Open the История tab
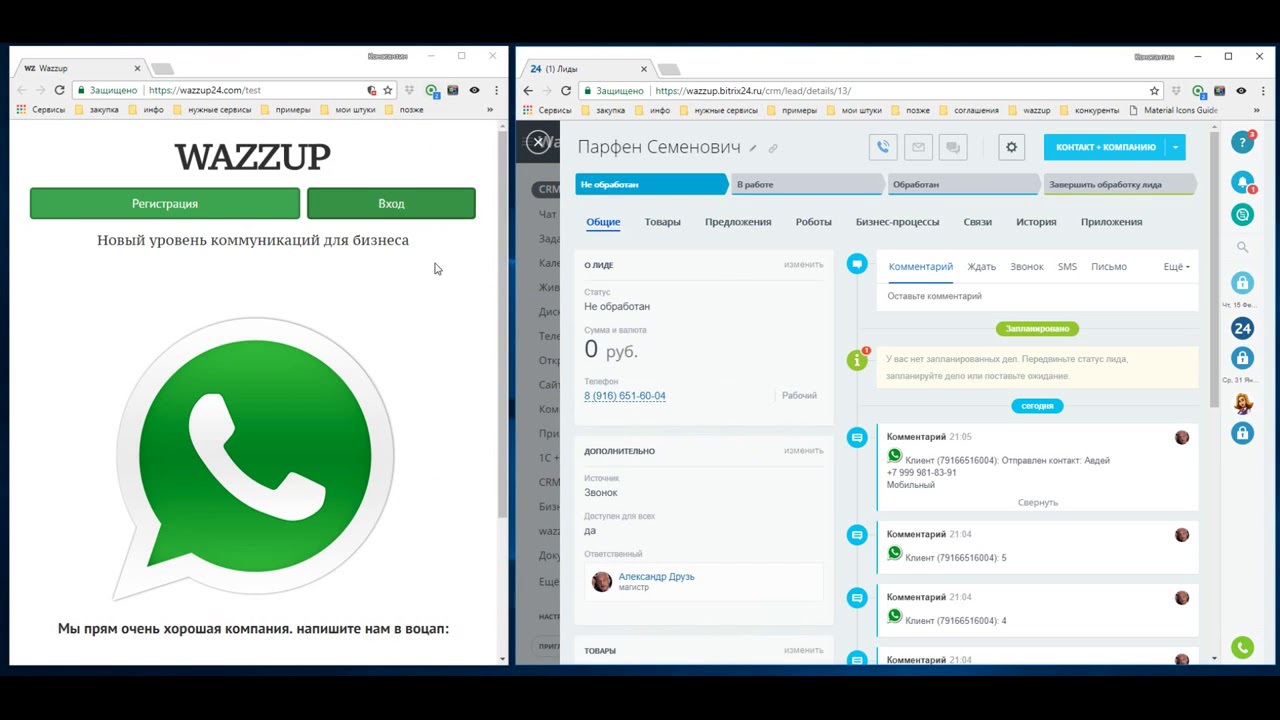This screenshot has height=720, width=1280. click(x=1036, y=222)
